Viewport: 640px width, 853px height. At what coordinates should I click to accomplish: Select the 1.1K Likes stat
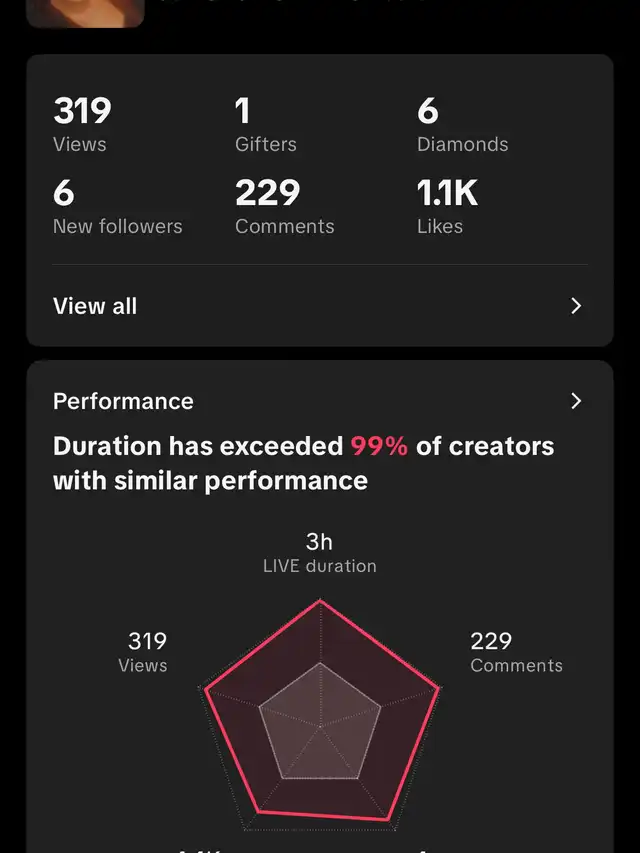click(447, 207)
